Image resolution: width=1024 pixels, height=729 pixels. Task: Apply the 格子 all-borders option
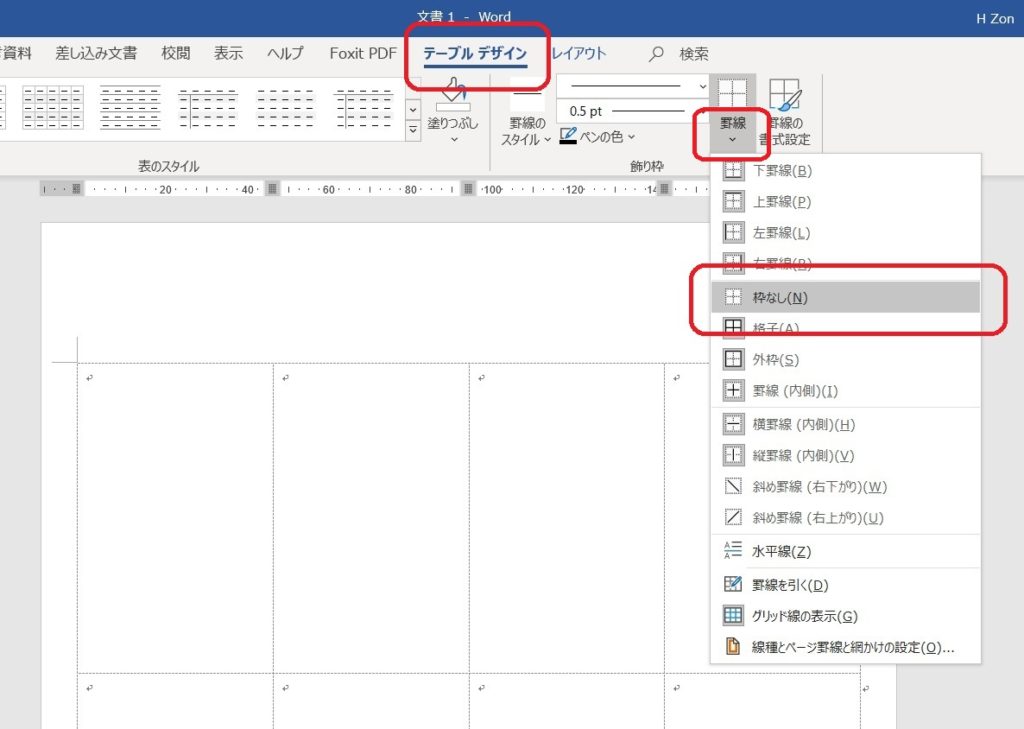pos(790,327)
